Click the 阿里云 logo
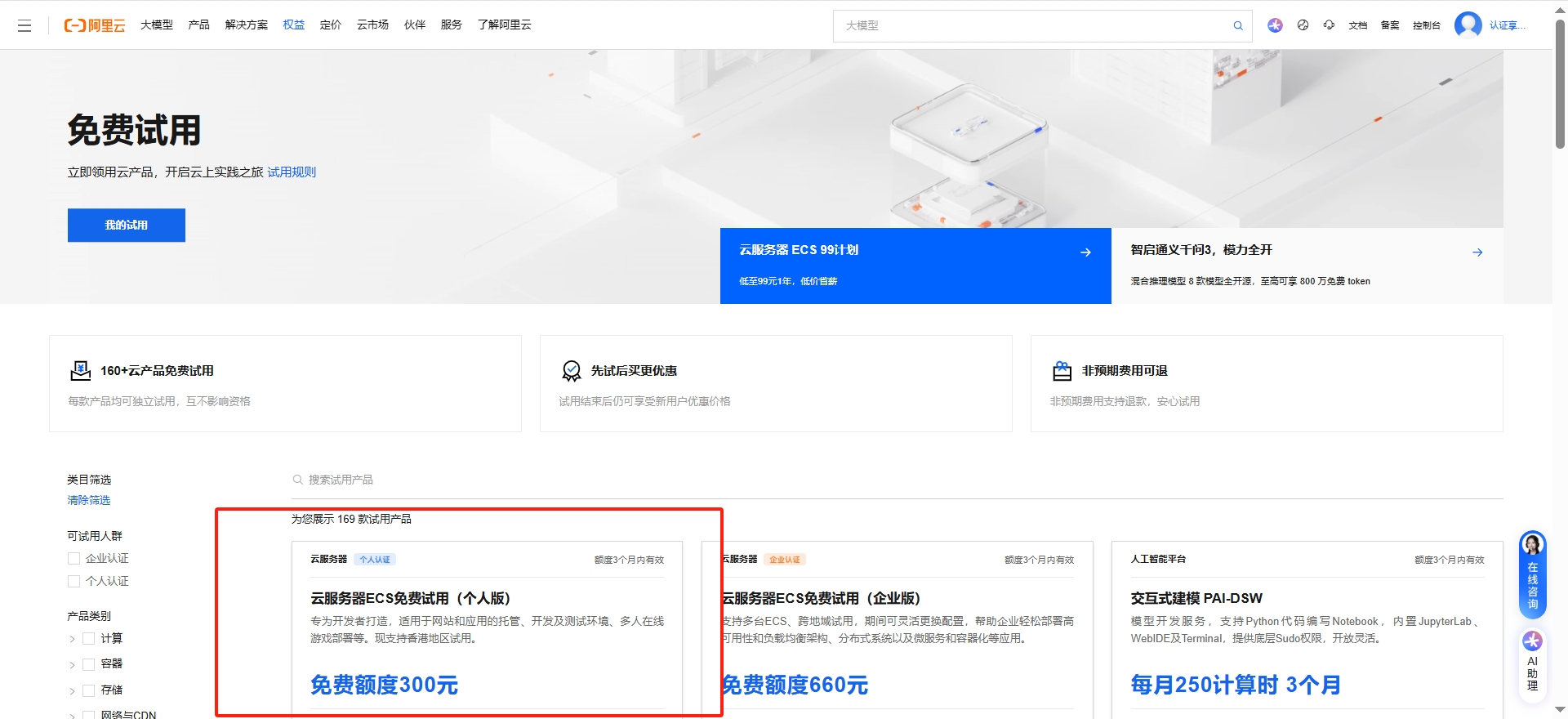Viewport: 1568px width, 719px height. (x=95, y=25)
